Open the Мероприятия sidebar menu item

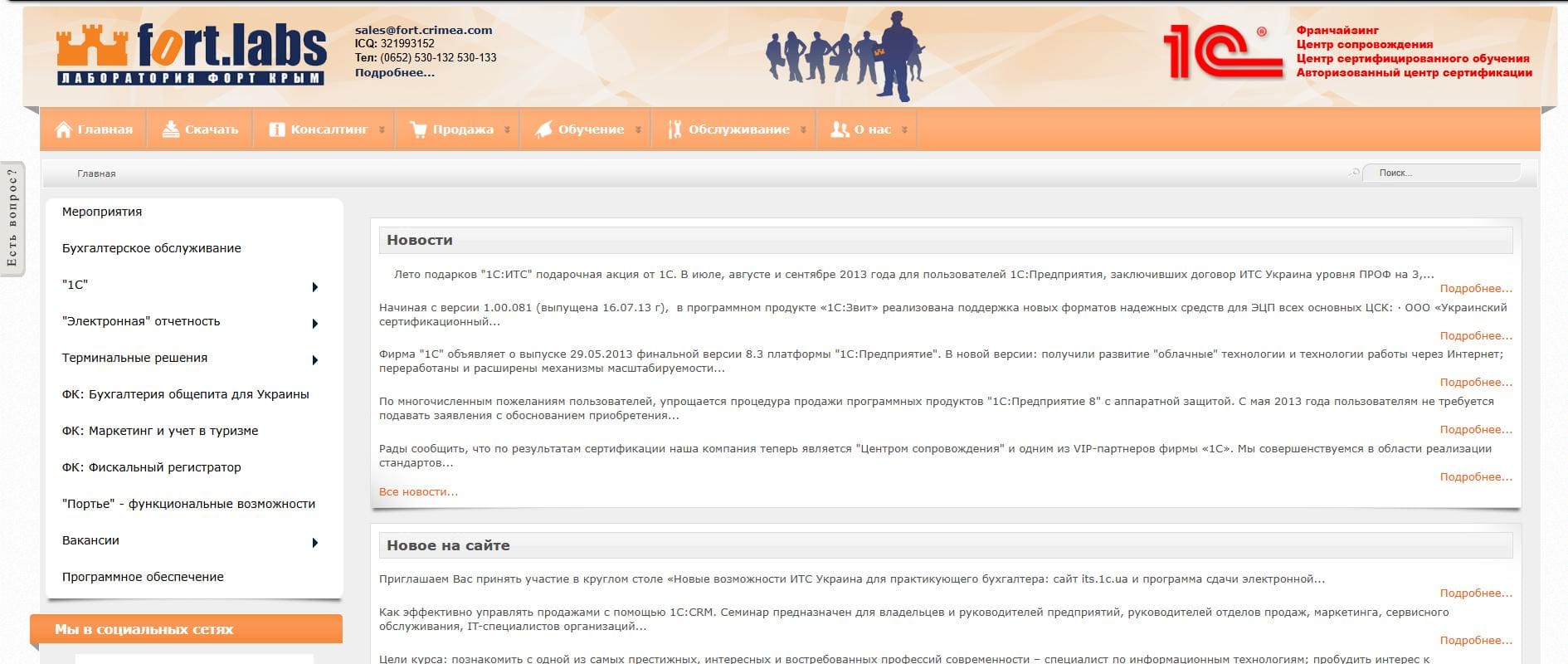coord(102,212)
